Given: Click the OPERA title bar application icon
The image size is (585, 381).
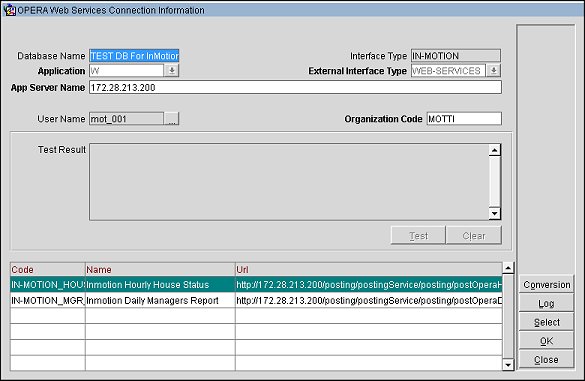Looking at the screenshot, I should click(x=9, y=10).
